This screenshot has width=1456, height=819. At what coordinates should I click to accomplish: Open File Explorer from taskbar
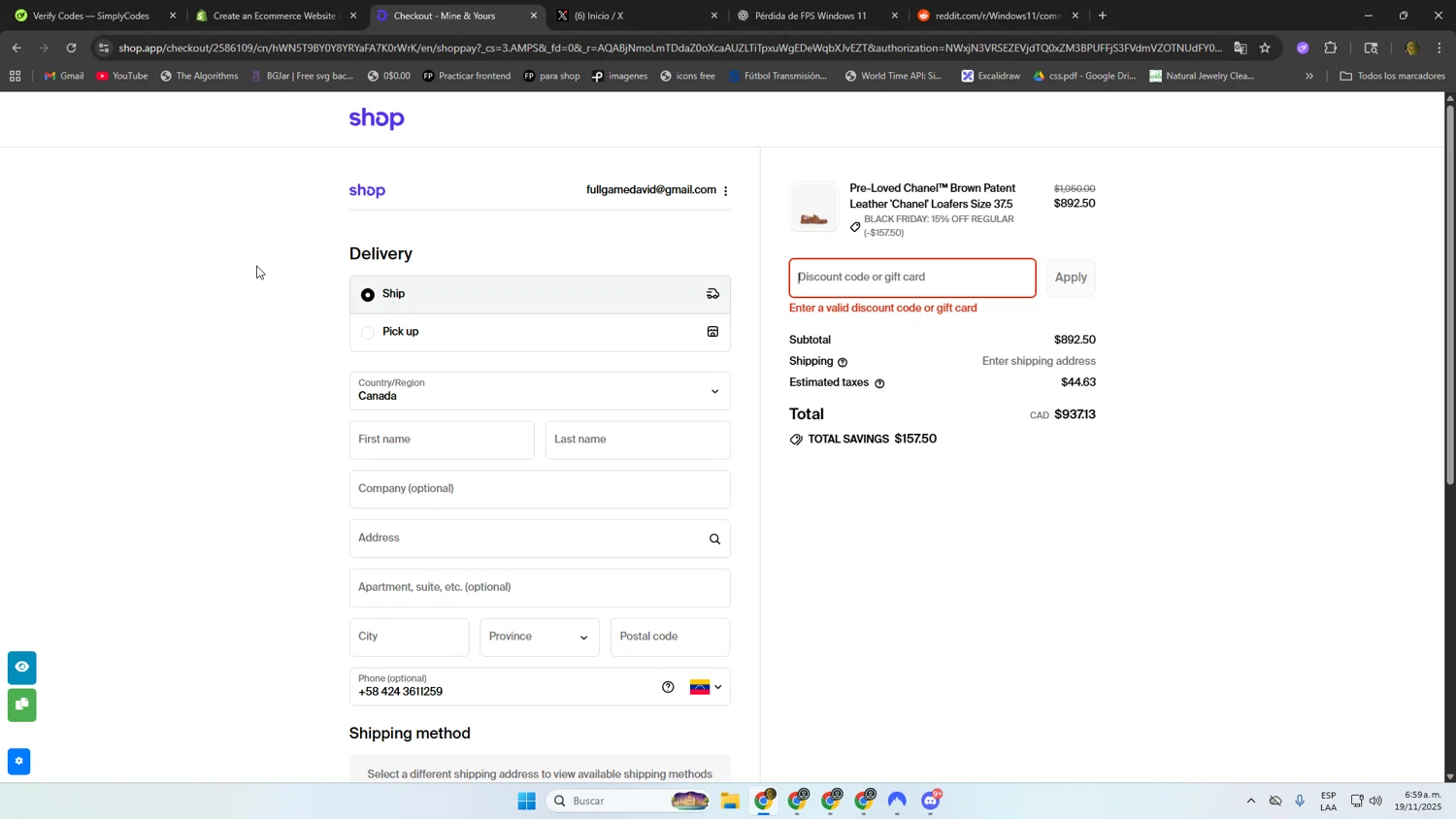pyautogui.click(x=730, y=802)
